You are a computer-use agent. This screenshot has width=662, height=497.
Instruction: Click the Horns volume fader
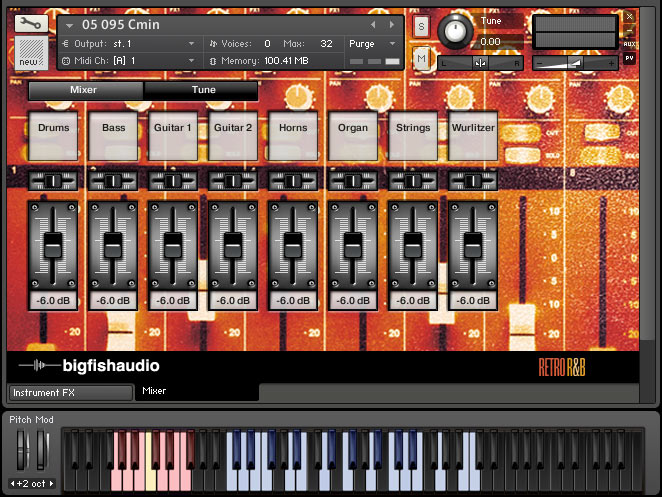click(293, 245)
